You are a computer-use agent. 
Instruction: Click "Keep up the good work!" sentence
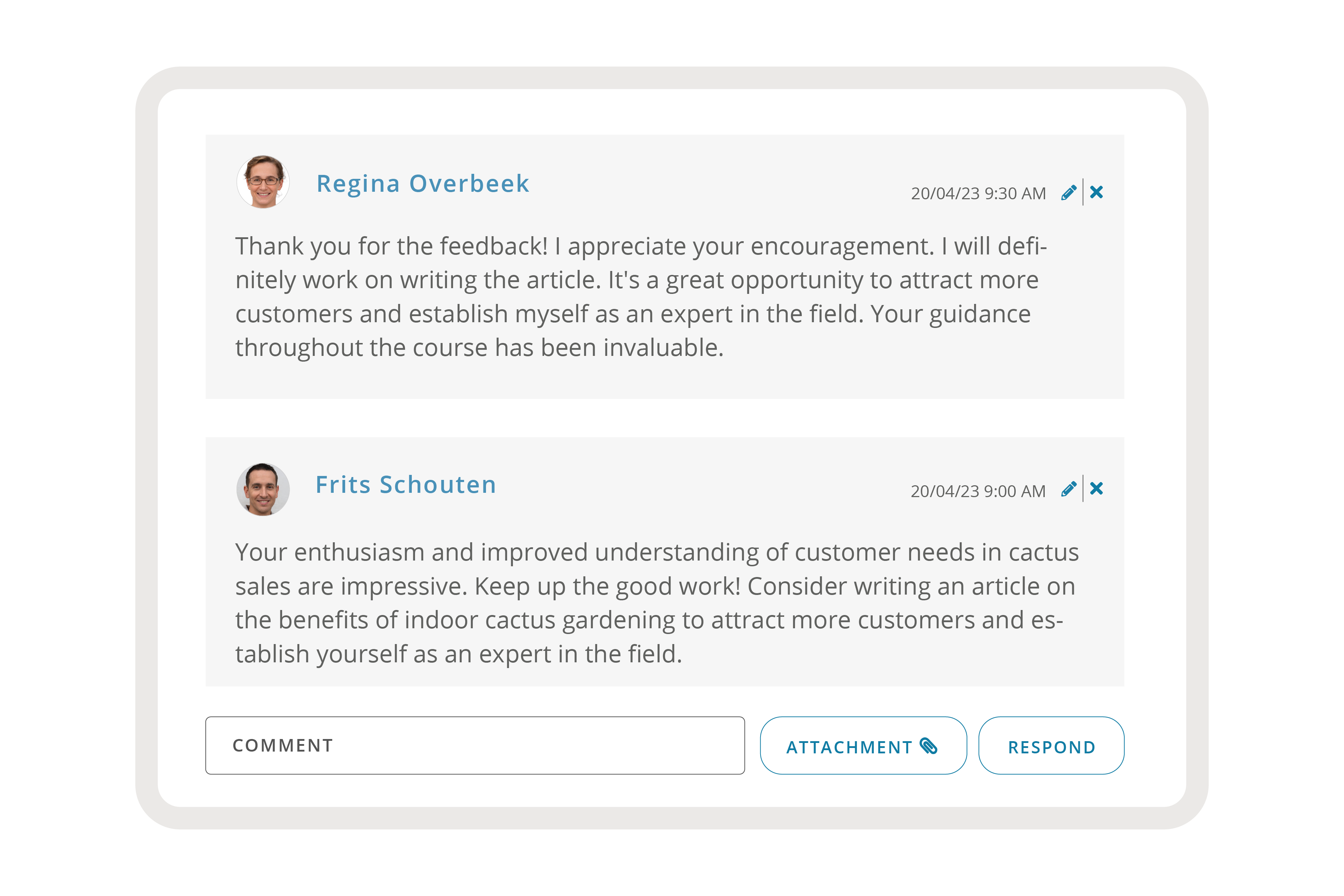click(x=607, y=587)
